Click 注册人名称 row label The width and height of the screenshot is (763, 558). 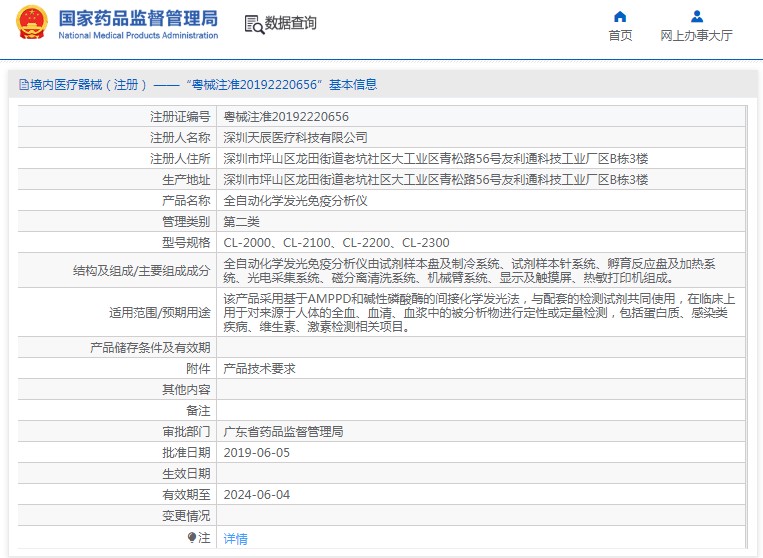click(x=180, y=138)
